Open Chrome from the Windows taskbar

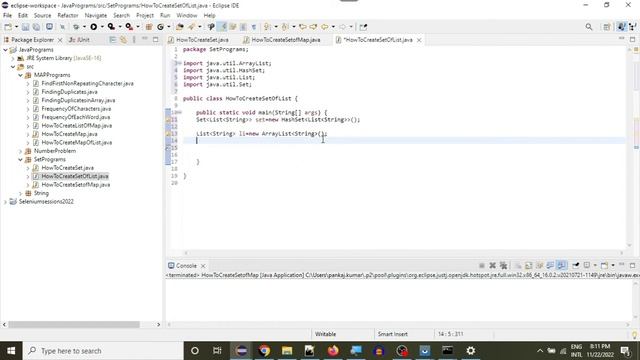click(264, 351)
